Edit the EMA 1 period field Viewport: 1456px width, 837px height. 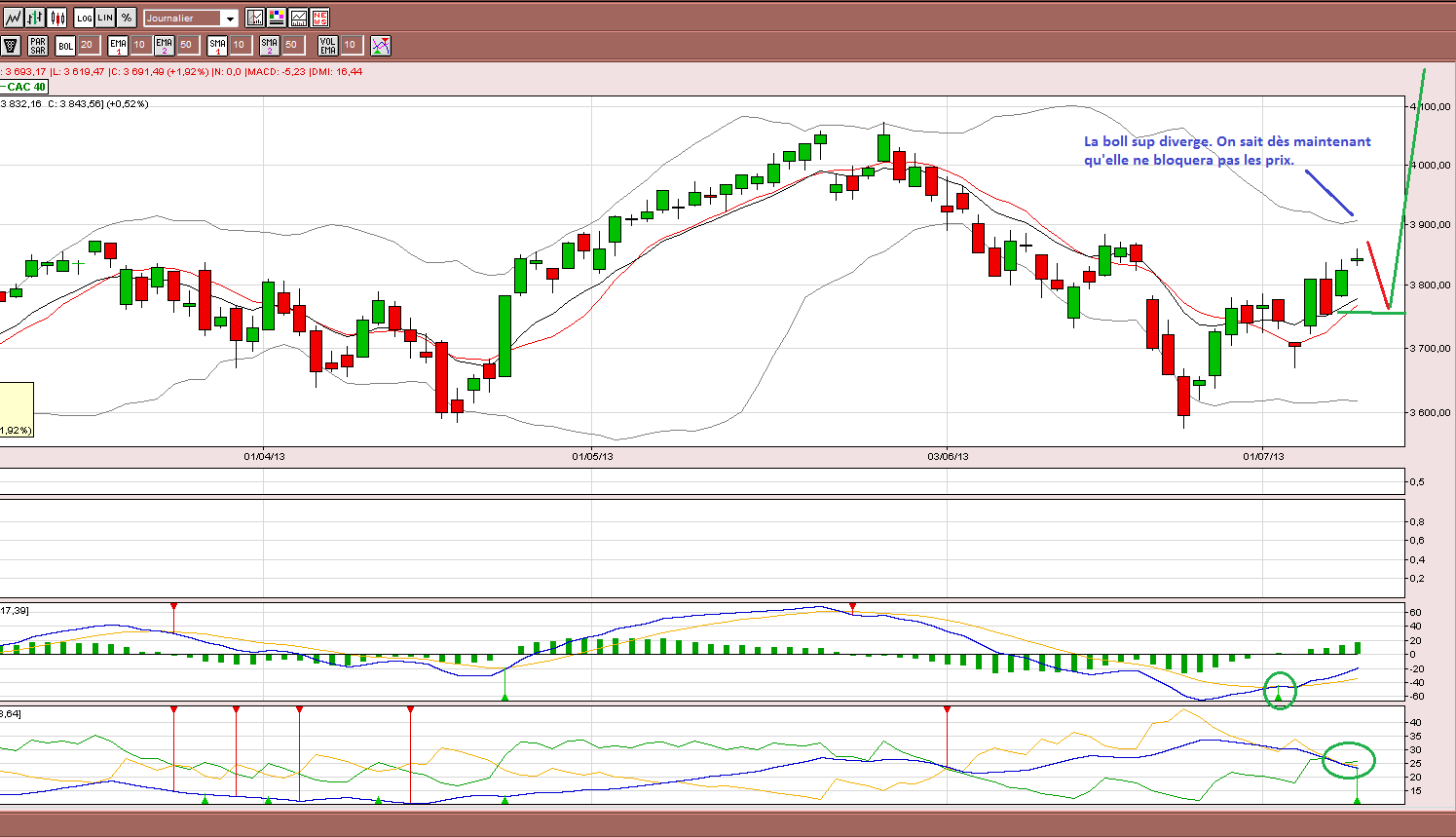[x=140, y=45]
